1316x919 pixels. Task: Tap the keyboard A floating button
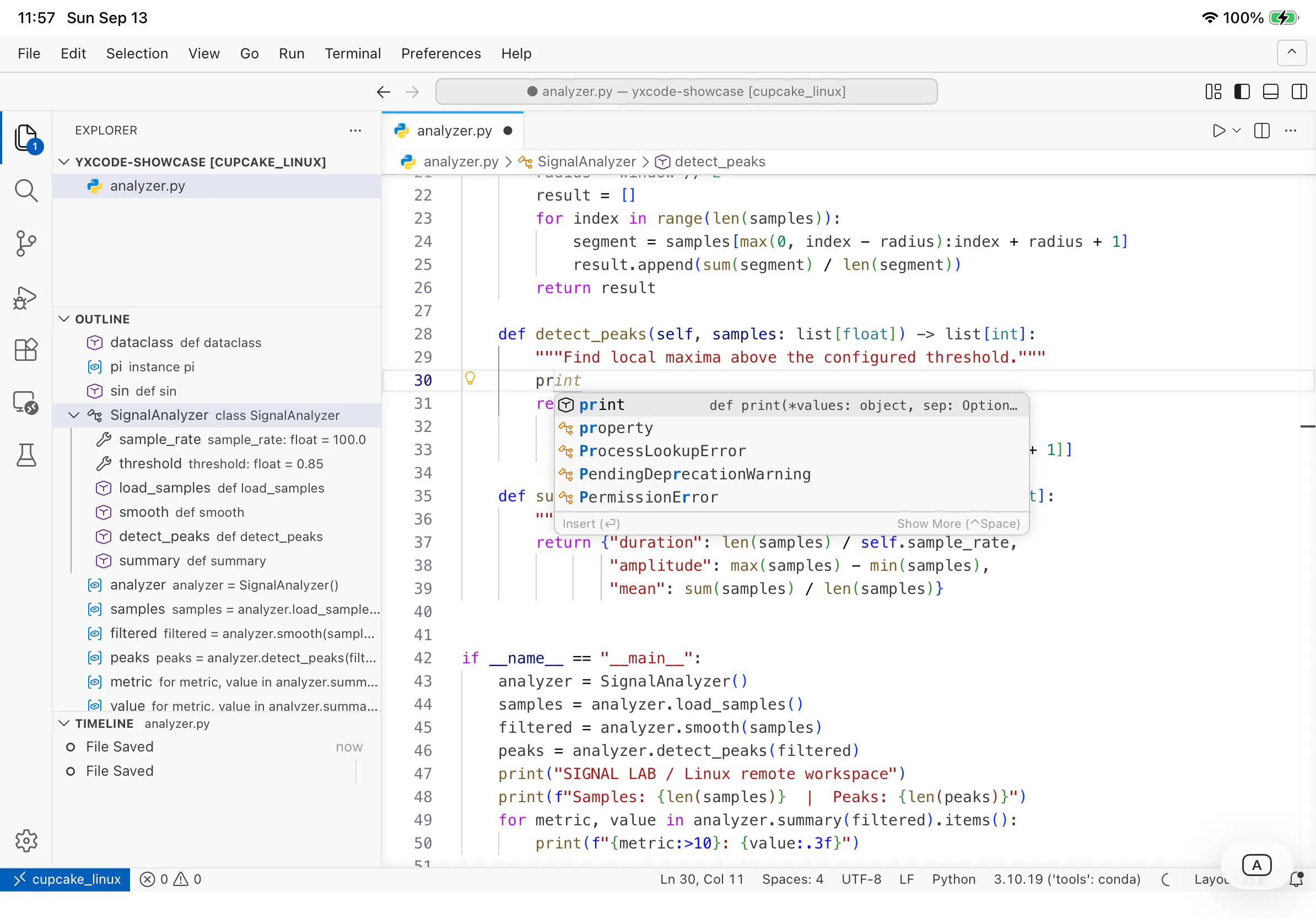click(1256, 865)
